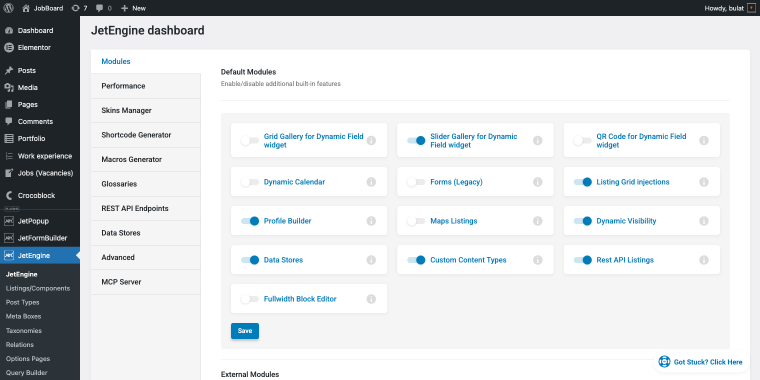760x380 pixels.
Task: Enable Grid Gallery for Dynamic Field toggle
Action: pyautogui.click(x=250, y=141)
